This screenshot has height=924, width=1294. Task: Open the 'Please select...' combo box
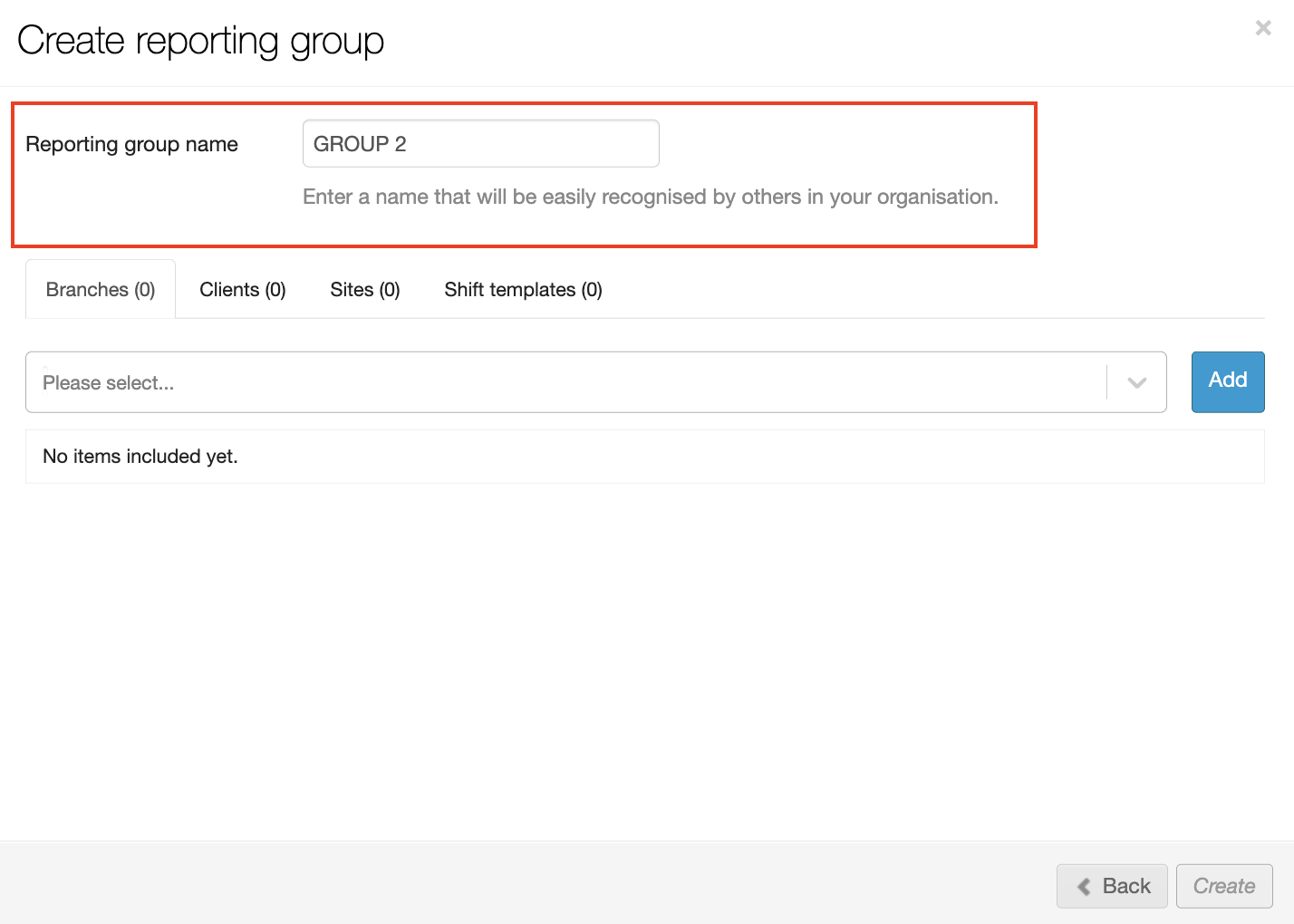click(562, 382)
